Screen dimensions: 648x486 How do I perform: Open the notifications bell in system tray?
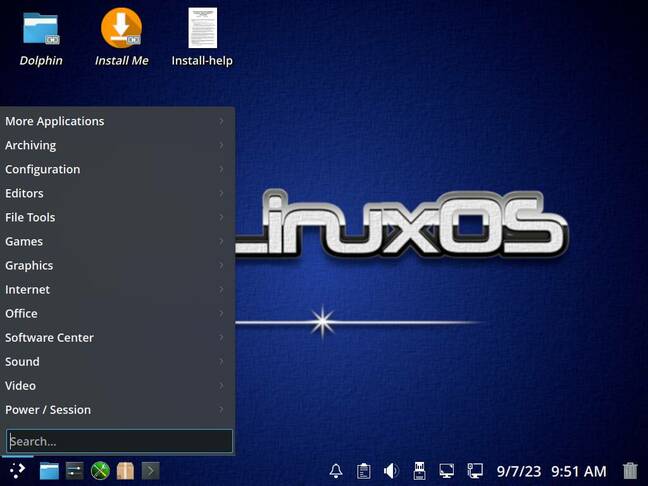click(x=336, y=471)
